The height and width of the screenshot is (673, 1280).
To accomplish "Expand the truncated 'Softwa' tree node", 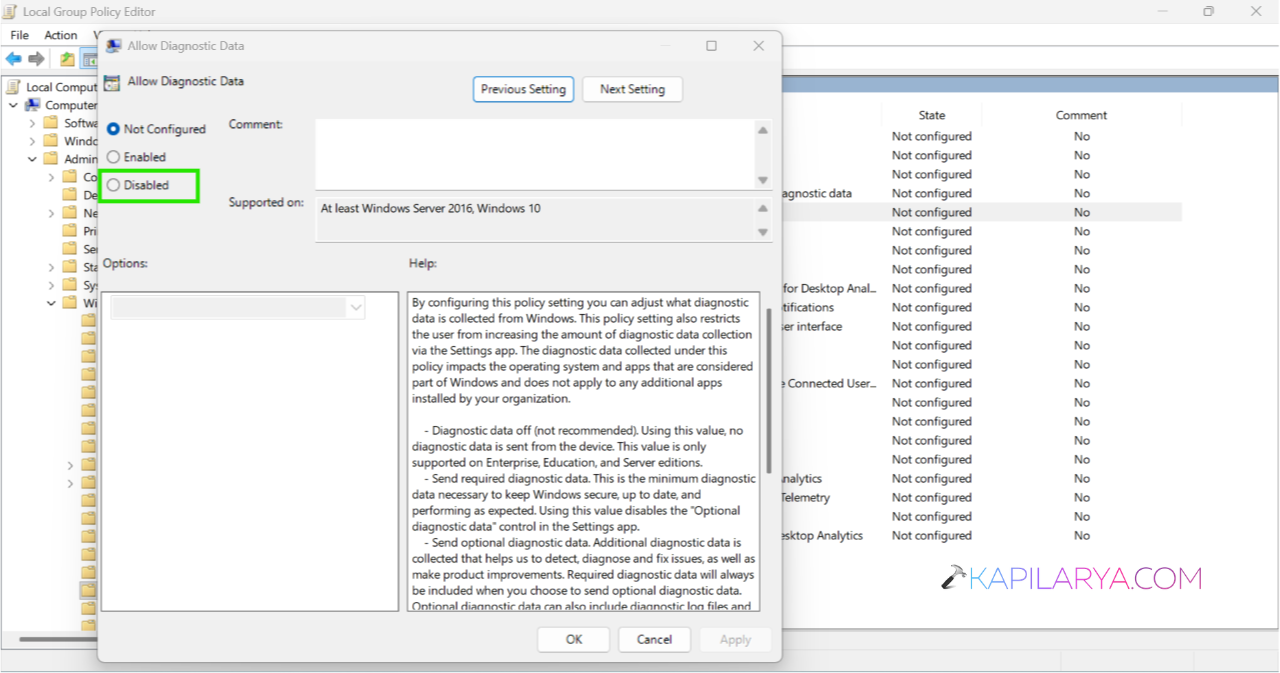I will [32, 123].
